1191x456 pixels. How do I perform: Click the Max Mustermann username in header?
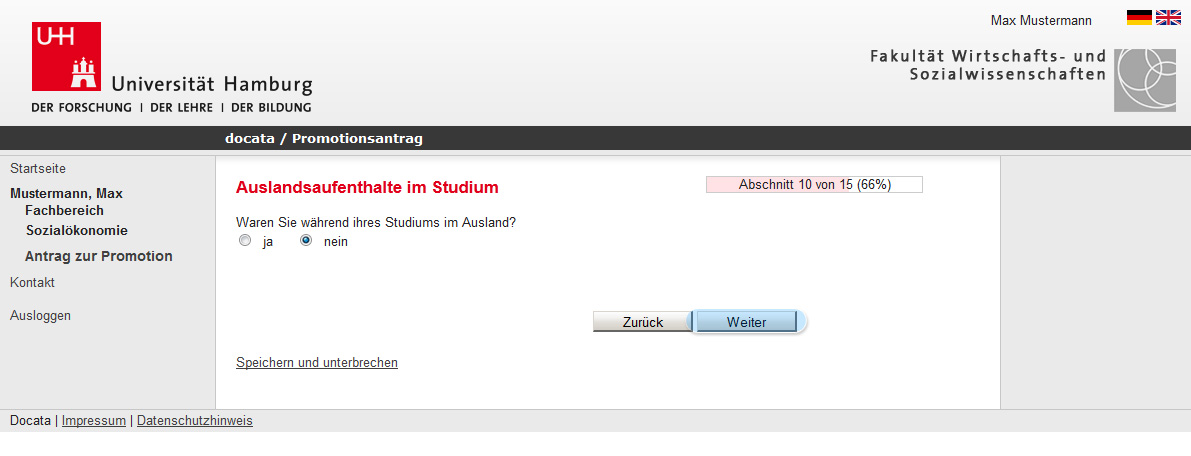pos(1041,21)
